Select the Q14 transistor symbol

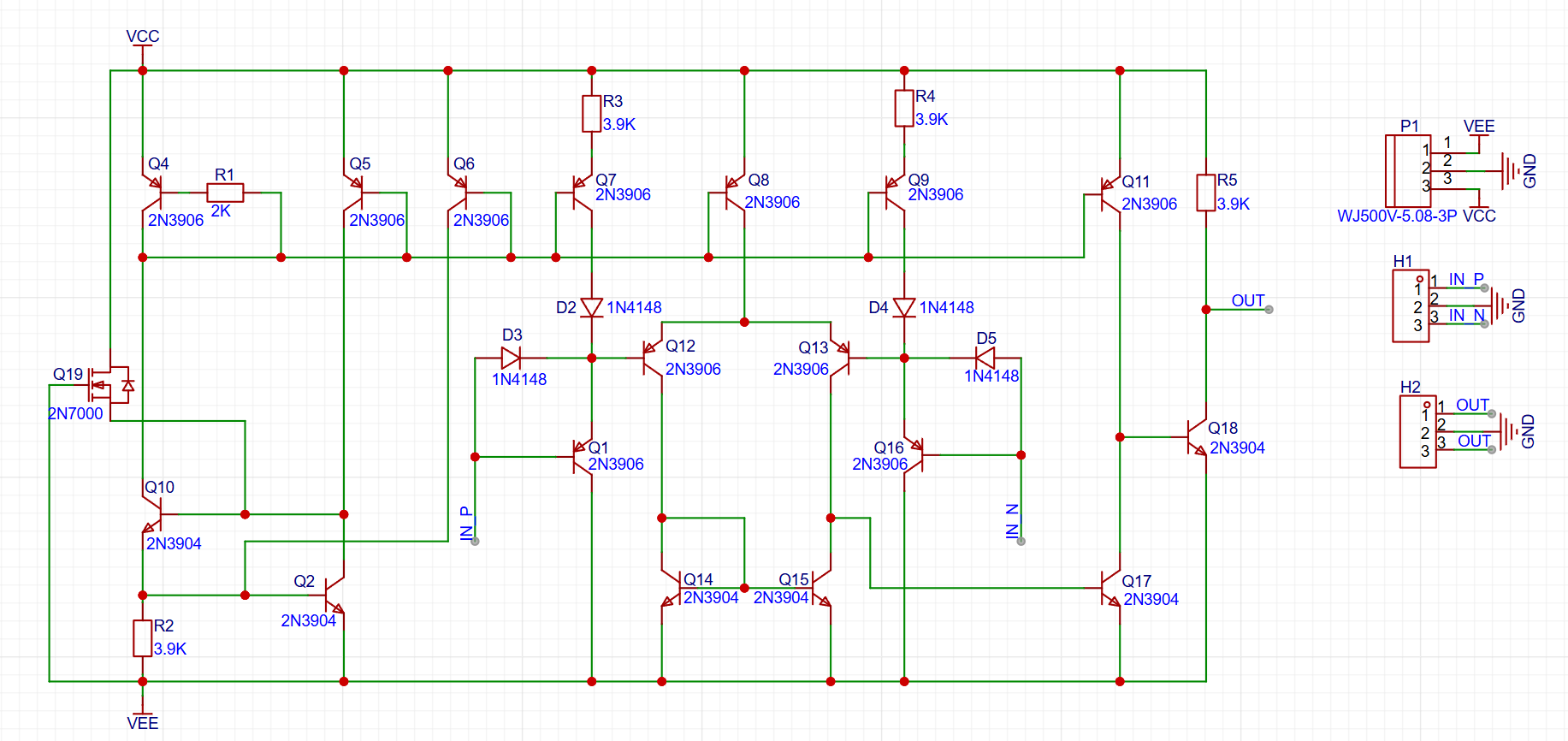pos(672,588)
